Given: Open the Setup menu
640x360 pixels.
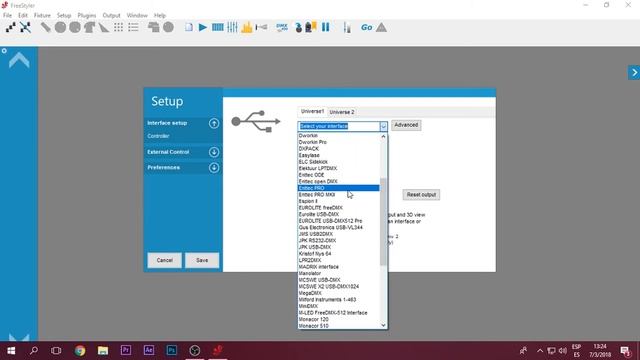Looking at the screenshot, I should (x=64, y=15).
